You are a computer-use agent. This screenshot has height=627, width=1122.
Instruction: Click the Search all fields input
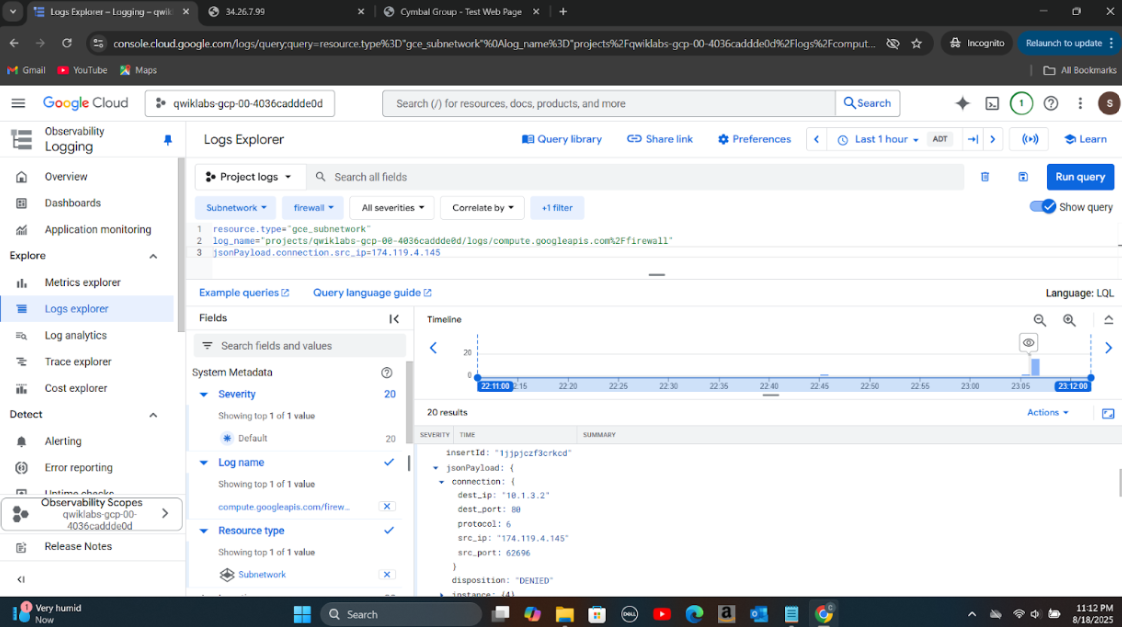pyautogui.click(x=640, y=177)
